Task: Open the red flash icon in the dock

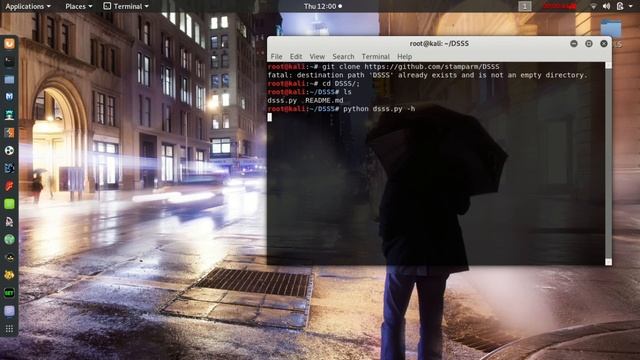Action: pos(9,186)
